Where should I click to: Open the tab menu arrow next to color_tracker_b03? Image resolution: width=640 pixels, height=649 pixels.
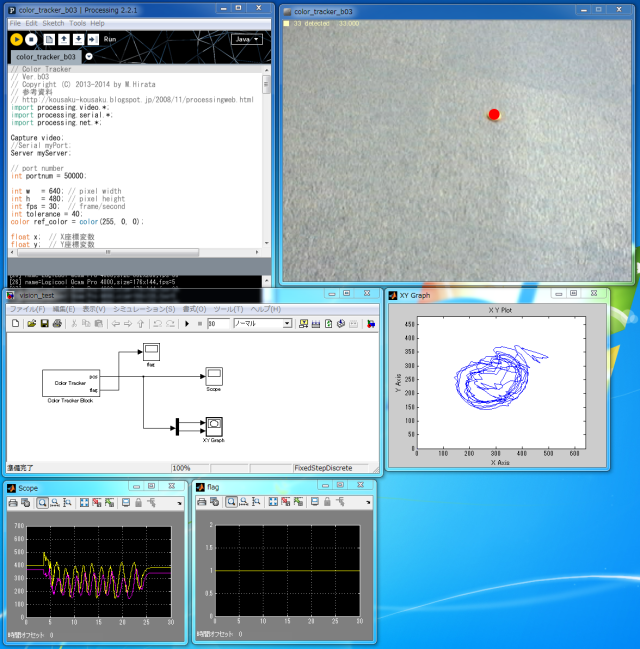[x=89, y=56]
